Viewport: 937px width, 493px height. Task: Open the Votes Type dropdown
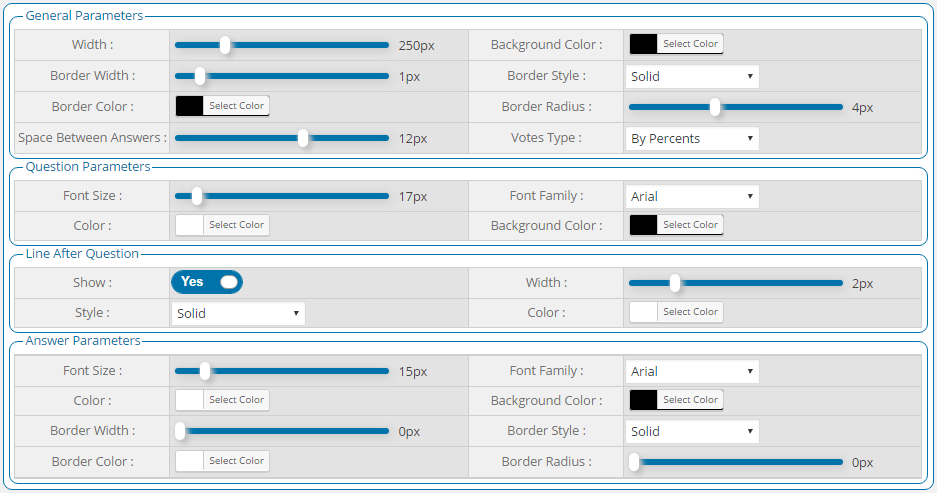pos(691,138)
